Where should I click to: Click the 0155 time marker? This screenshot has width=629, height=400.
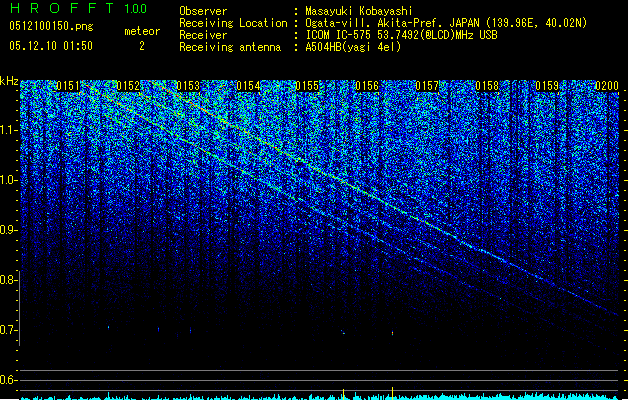coord(308,86)
